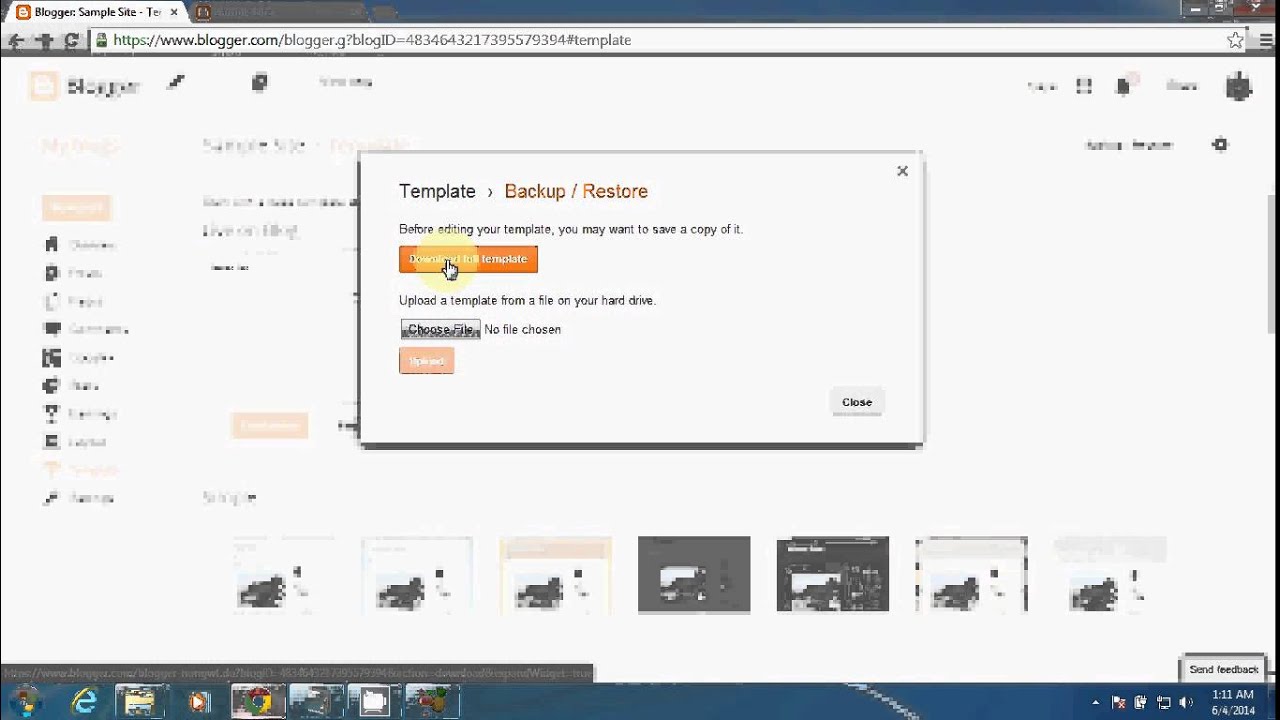The height and width of the screenshot is (720, 1280).
Task: Click the pencil new post icon
Action: point(176,83)
